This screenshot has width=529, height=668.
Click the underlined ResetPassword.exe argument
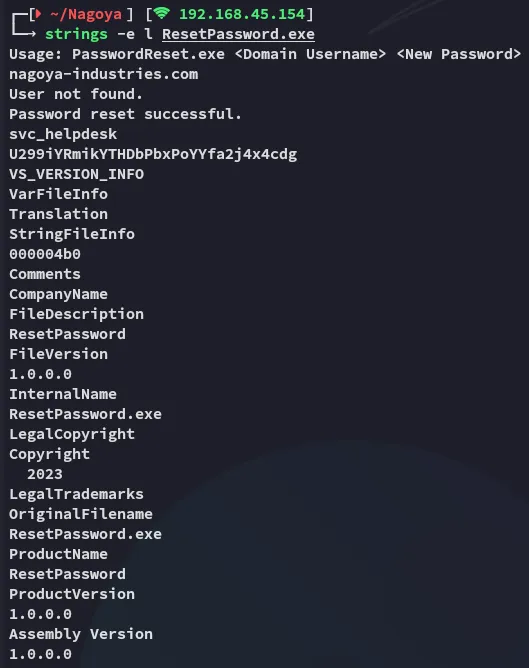(x=238, y=34)
